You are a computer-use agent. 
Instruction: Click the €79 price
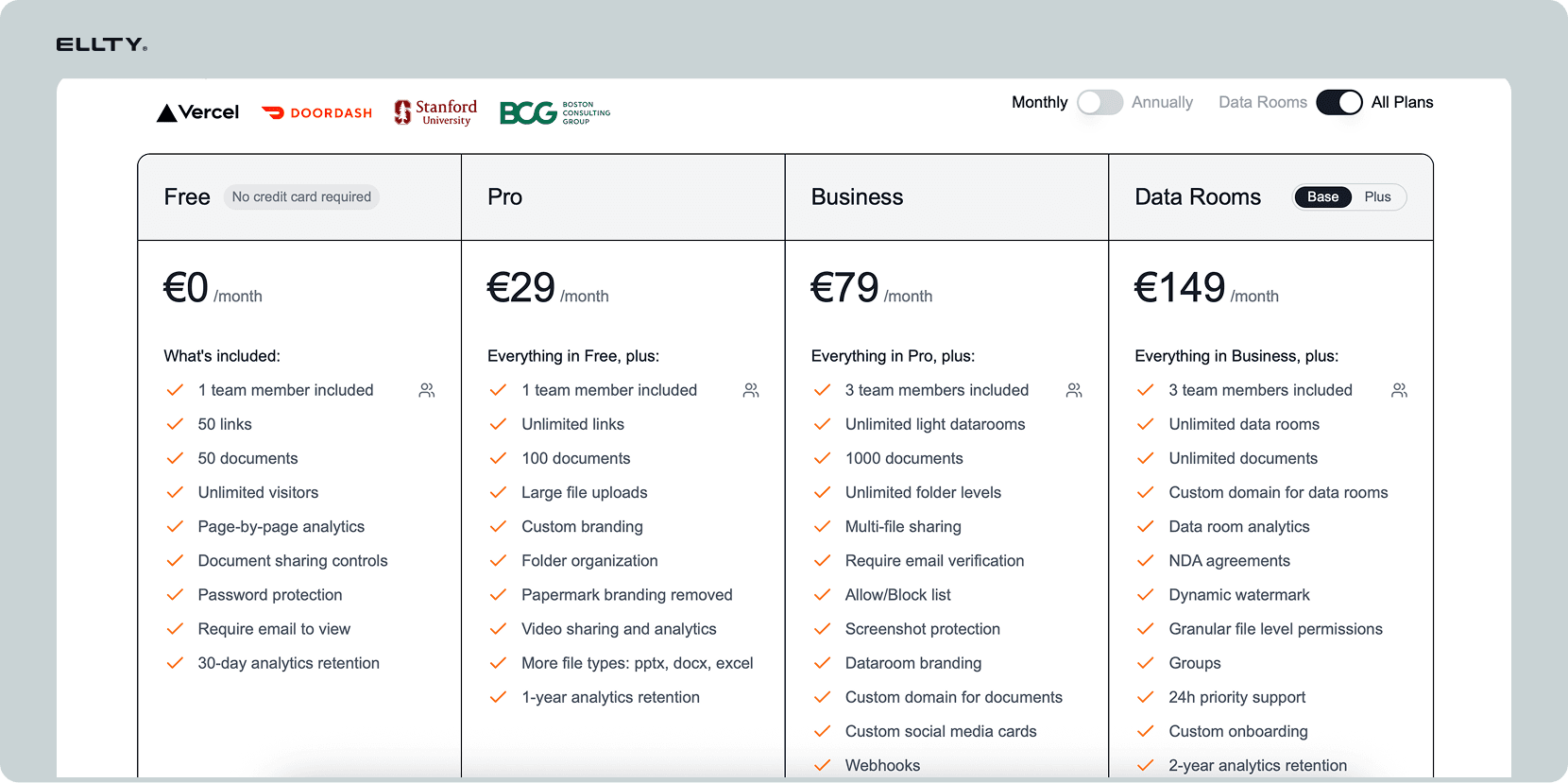click(844, 287)
